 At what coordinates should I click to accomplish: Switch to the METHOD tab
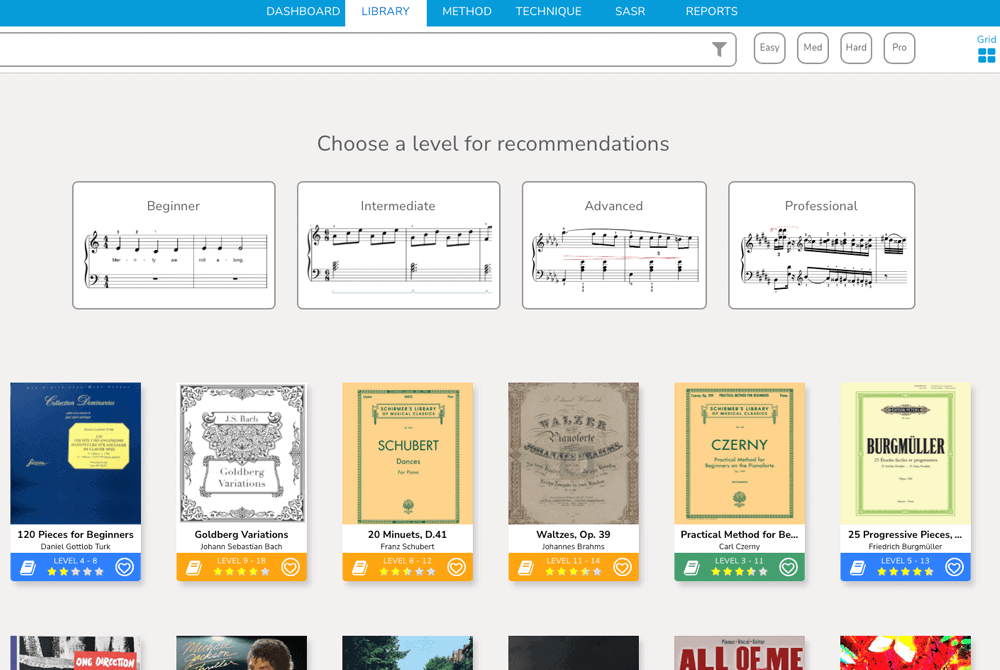tap(465, 12)
